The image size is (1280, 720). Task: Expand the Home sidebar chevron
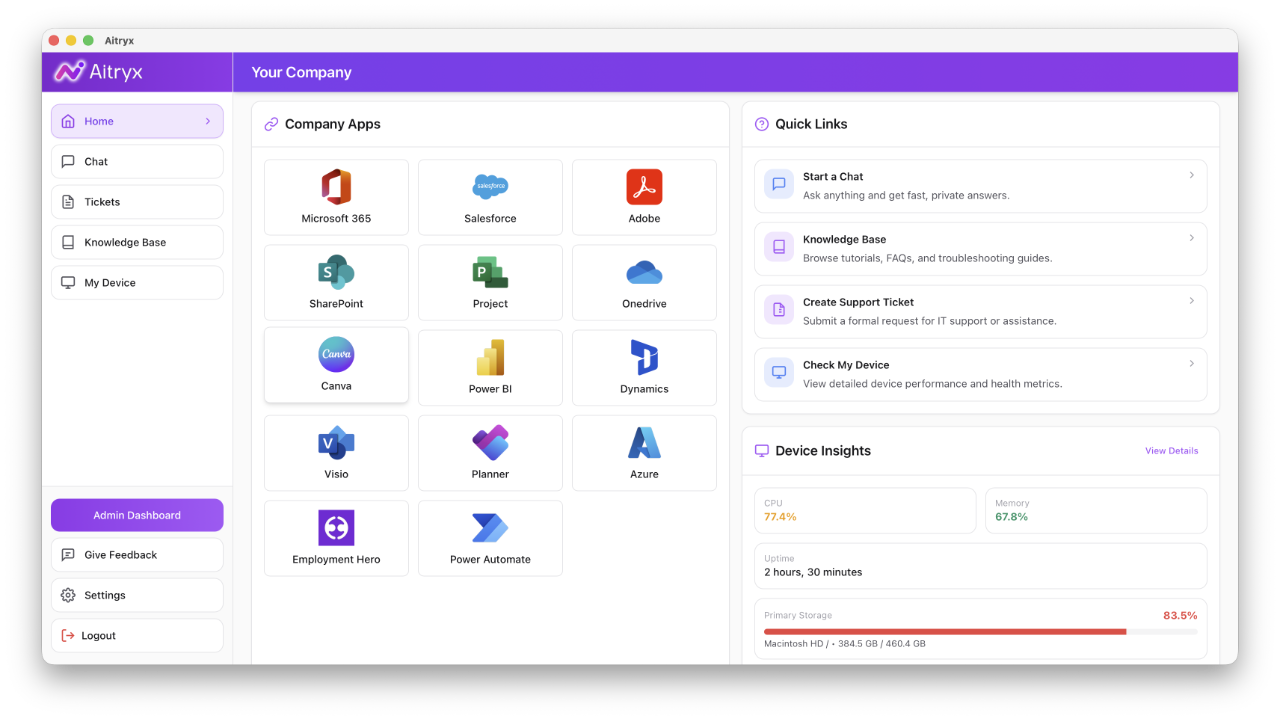208,121
